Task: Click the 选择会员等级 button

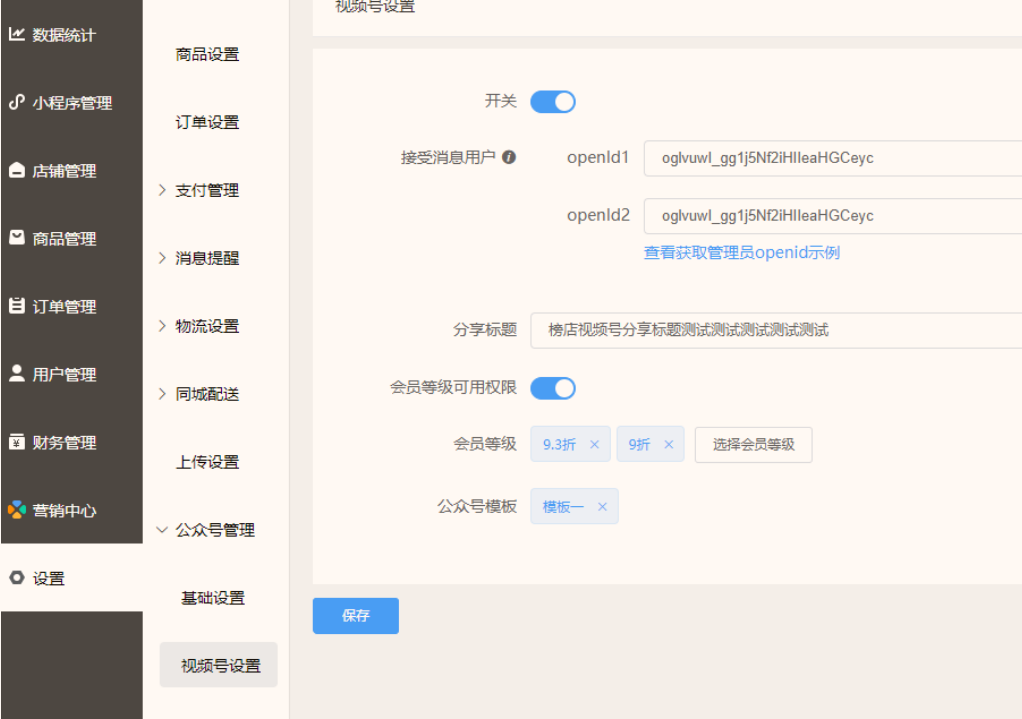Action: pos(753,445)
